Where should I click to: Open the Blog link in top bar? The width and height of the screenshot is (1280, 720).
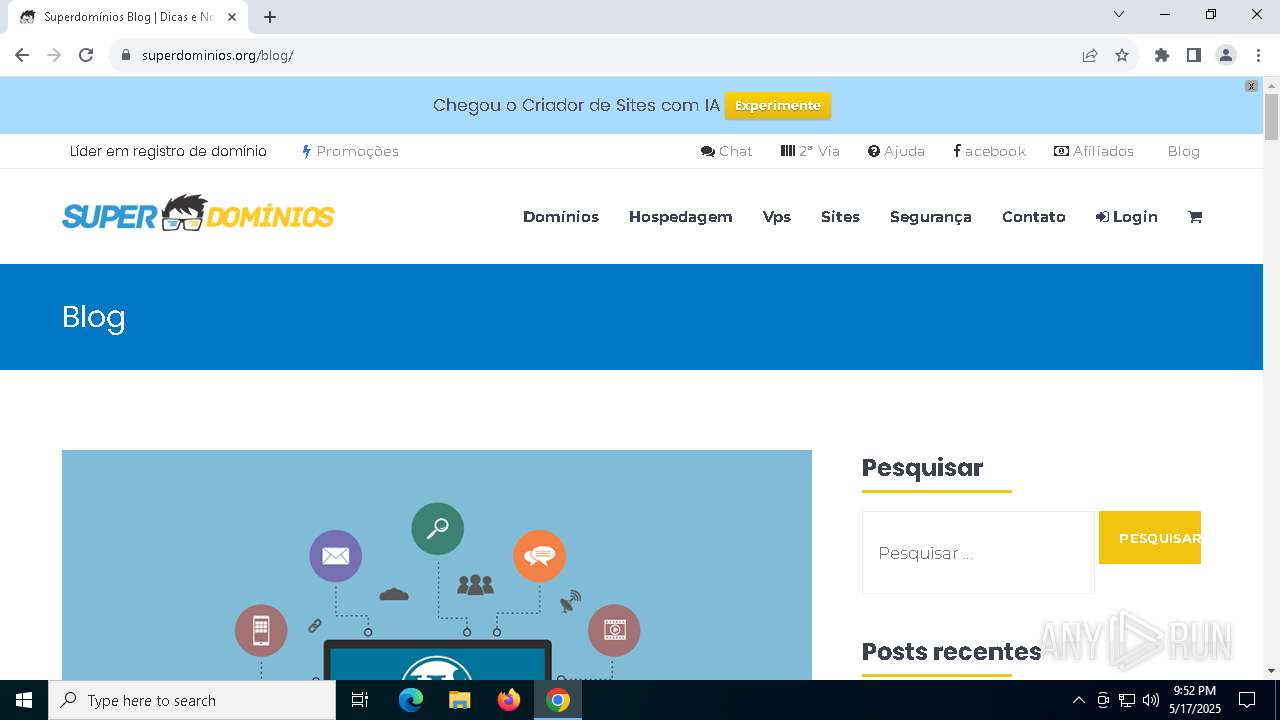1183,151
